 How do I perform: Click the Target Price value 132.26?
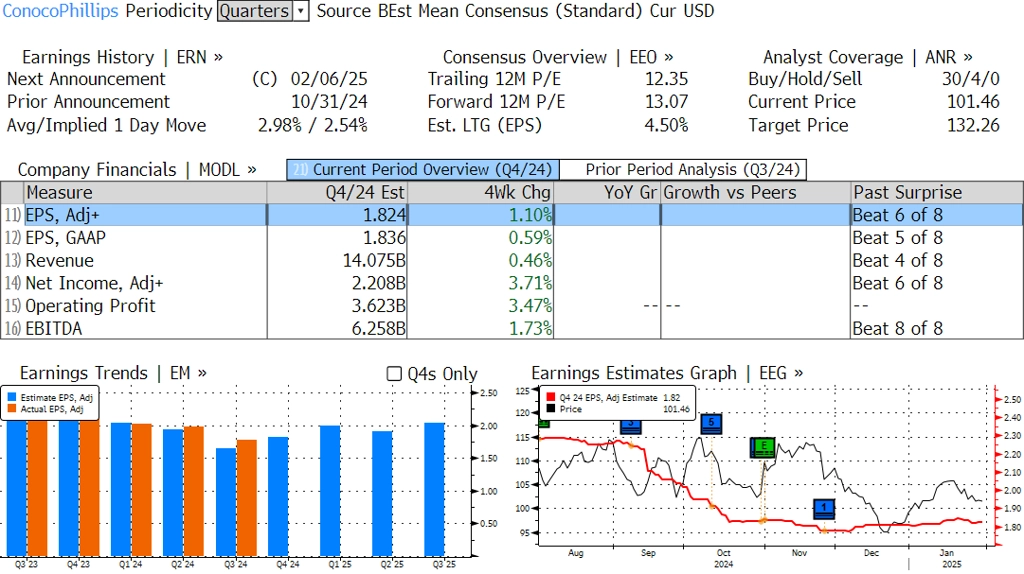(x=973, y=125)
